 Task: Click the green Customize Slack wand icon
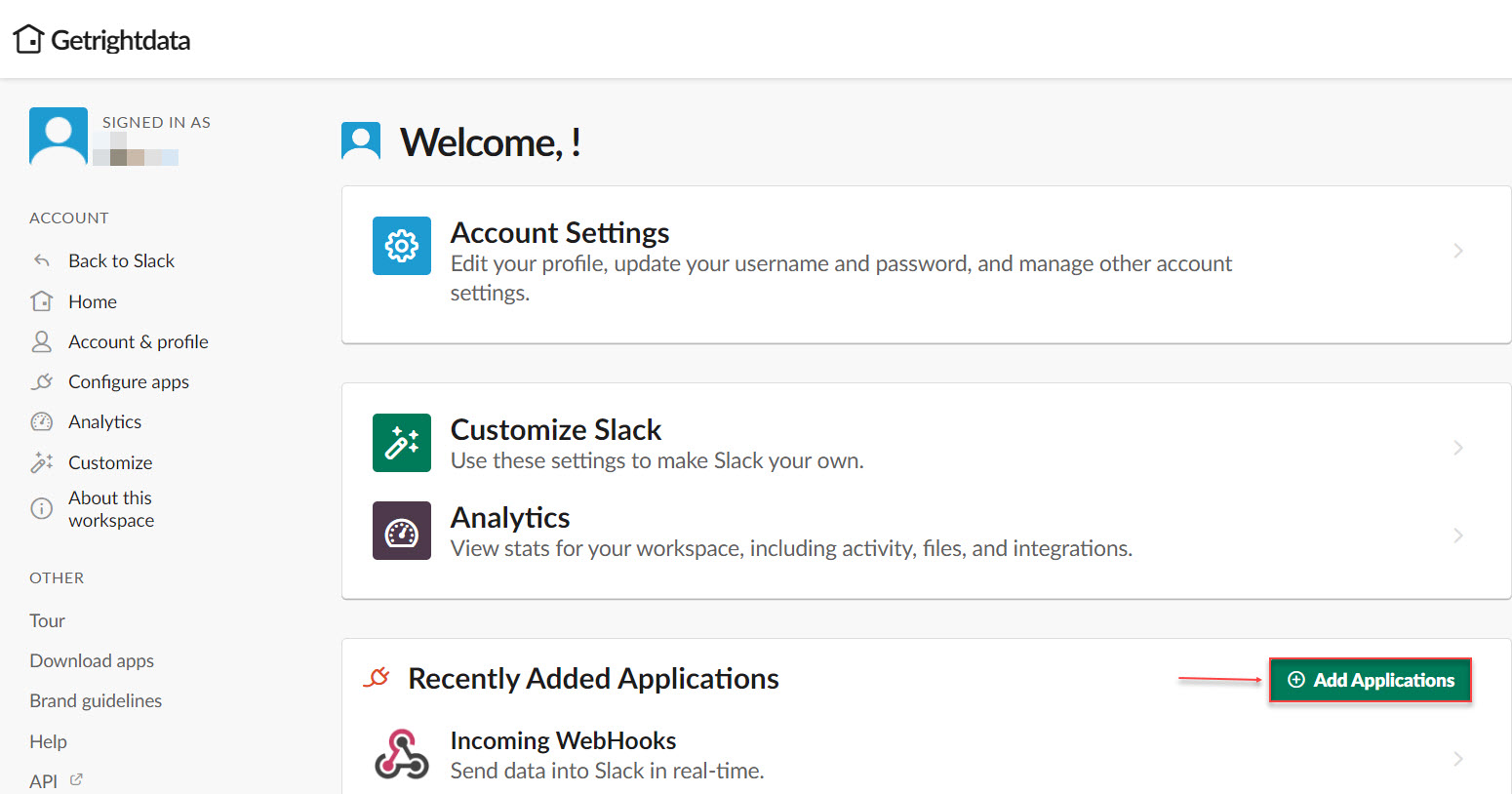[402, 443]
